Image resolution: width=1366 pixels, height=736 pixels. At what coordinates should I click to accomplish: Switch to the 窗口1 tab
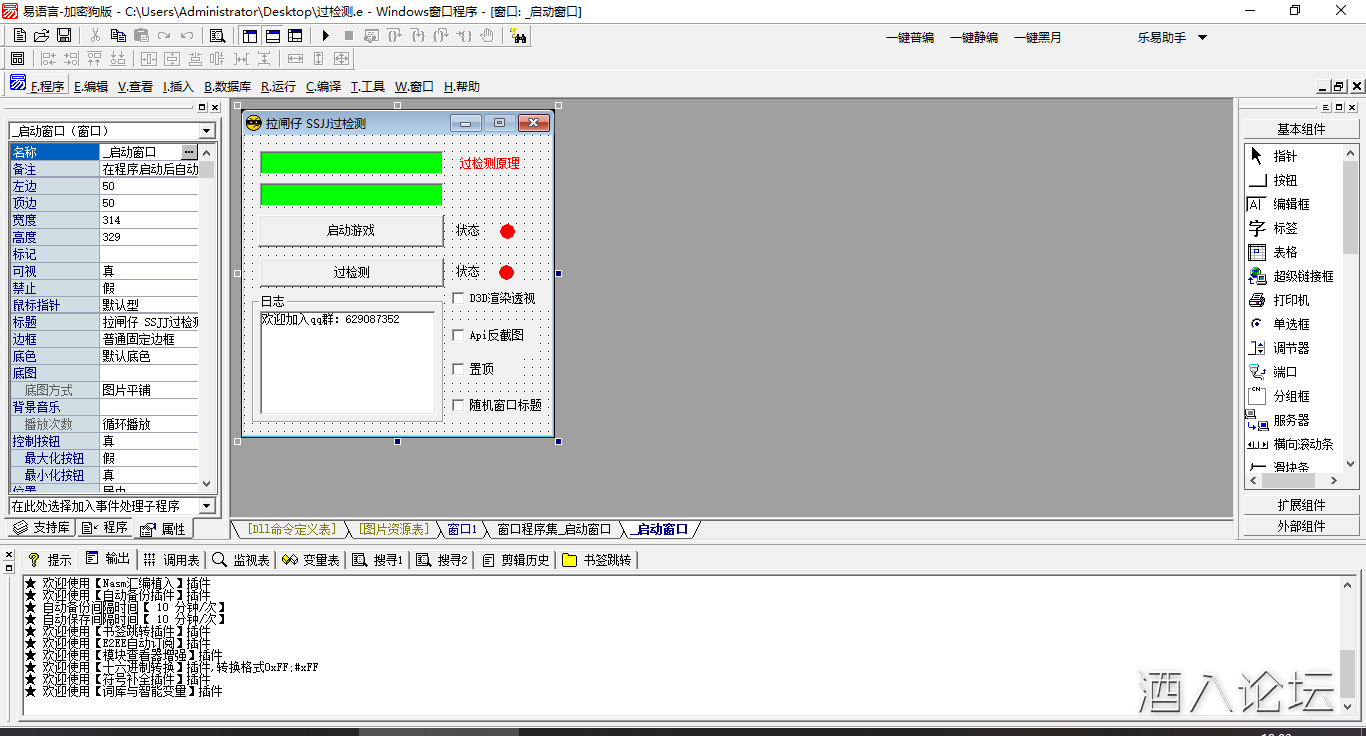pos(462,531)
